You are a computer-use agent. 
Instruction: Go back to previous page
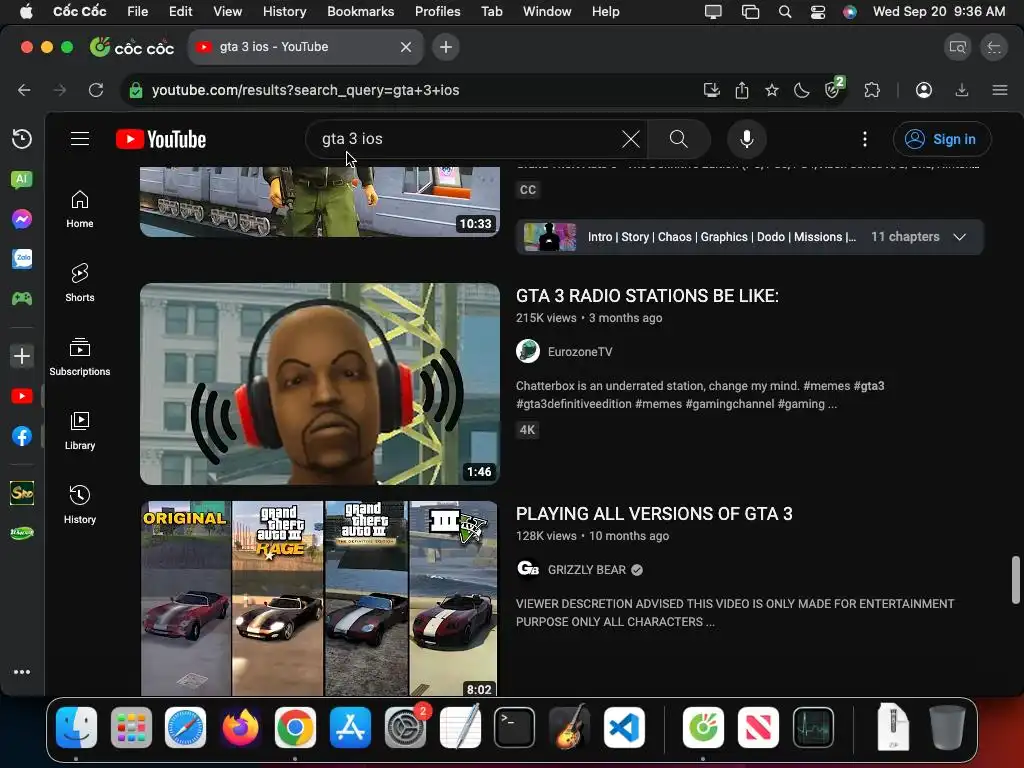tap(24, 90)
